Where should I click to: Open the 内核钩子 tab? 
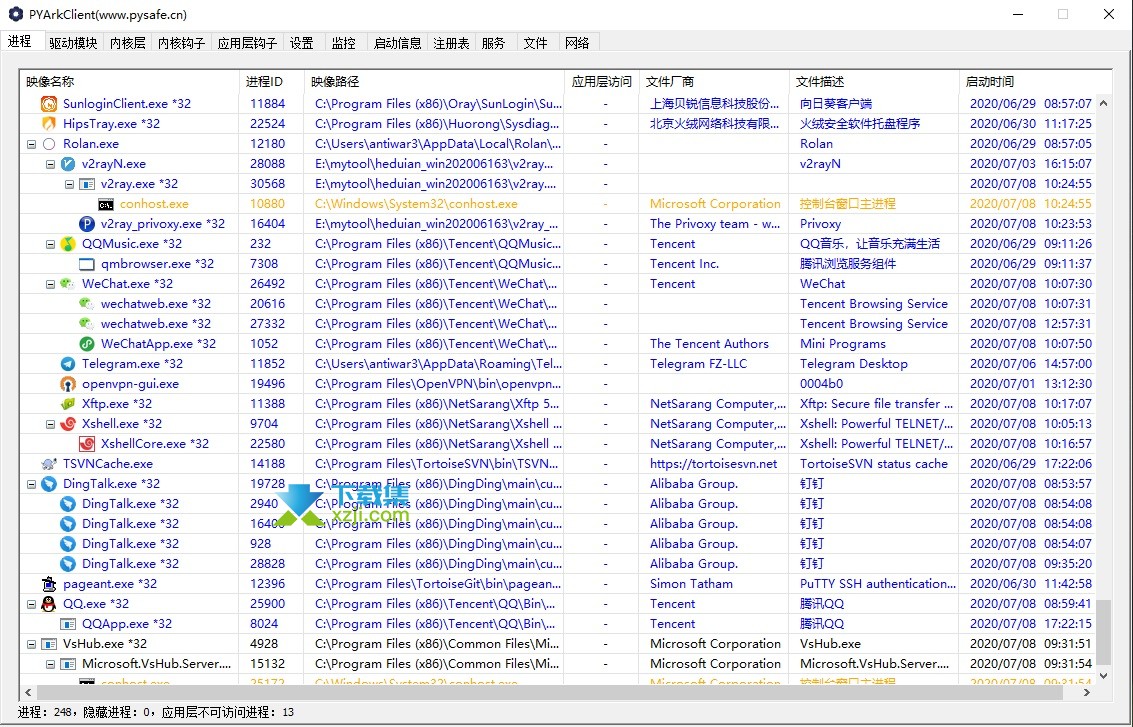(181, 43)
